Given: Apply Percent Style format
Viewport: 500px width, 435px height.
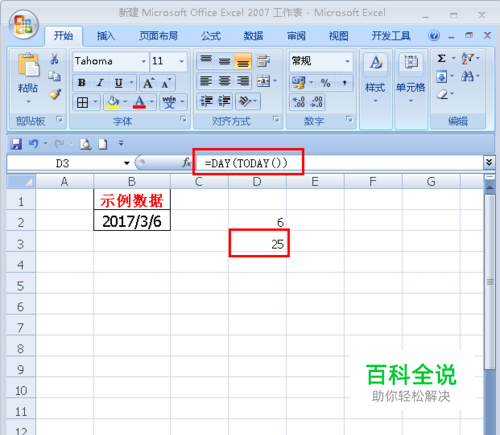Looking at the screenshot, I should click(x=325, y=83).
